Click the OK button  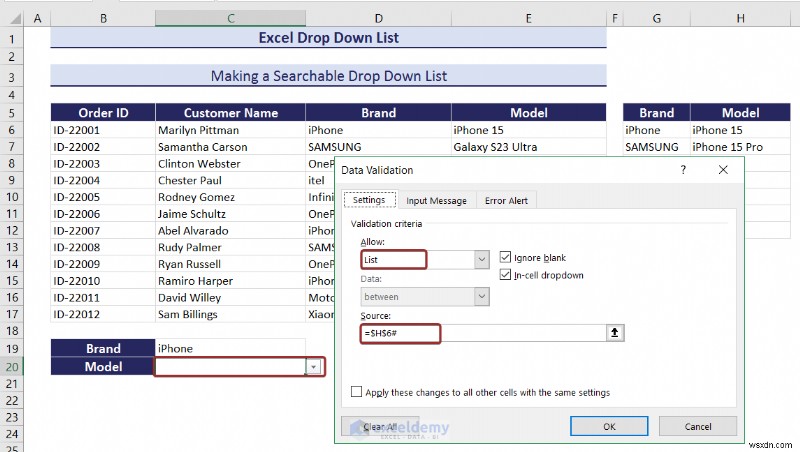tap(609, 426)
